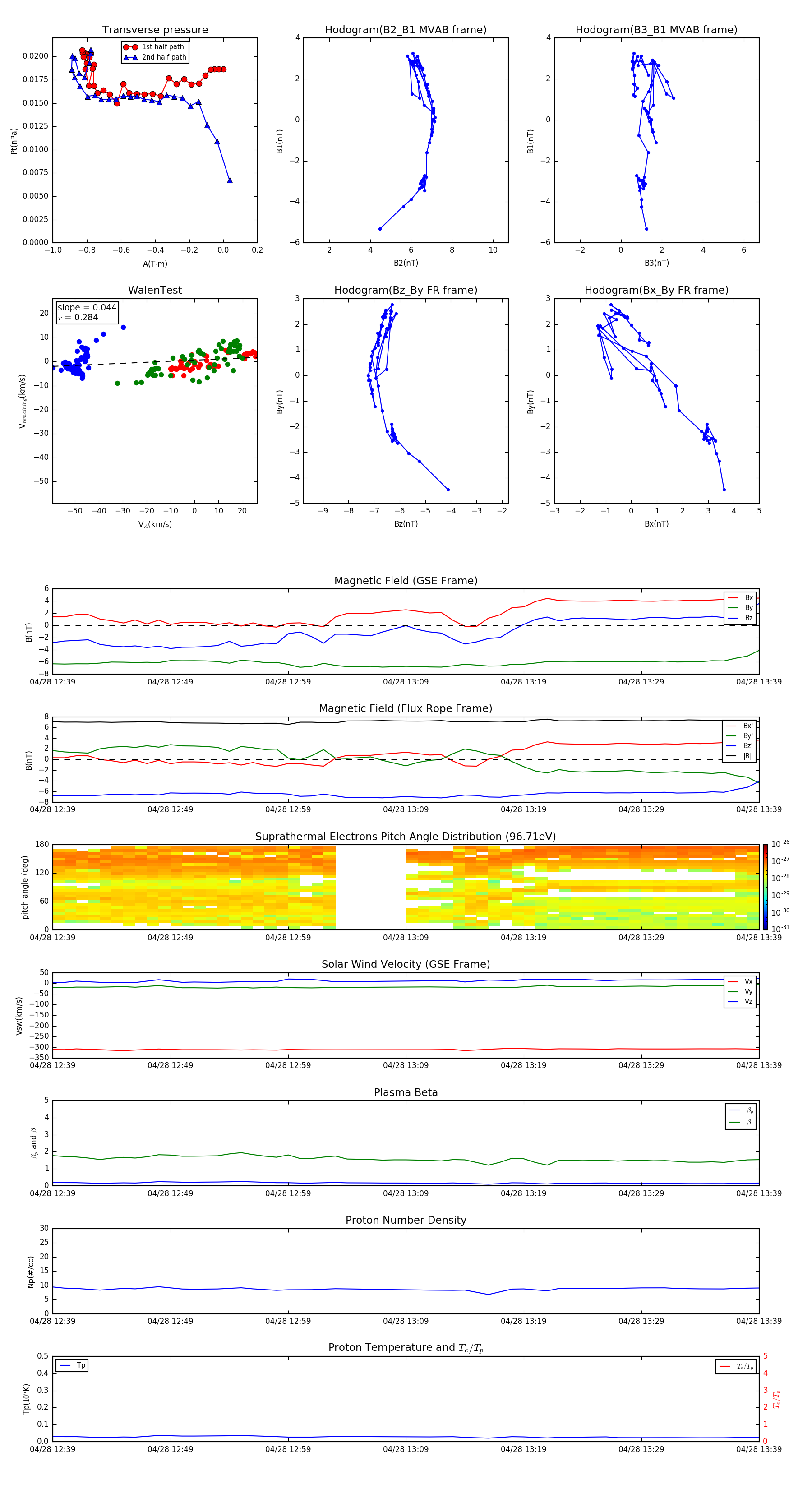The image size is (812, 1489).
Task: Select the Plasma Beta panel title
Action: point(406,1092)
